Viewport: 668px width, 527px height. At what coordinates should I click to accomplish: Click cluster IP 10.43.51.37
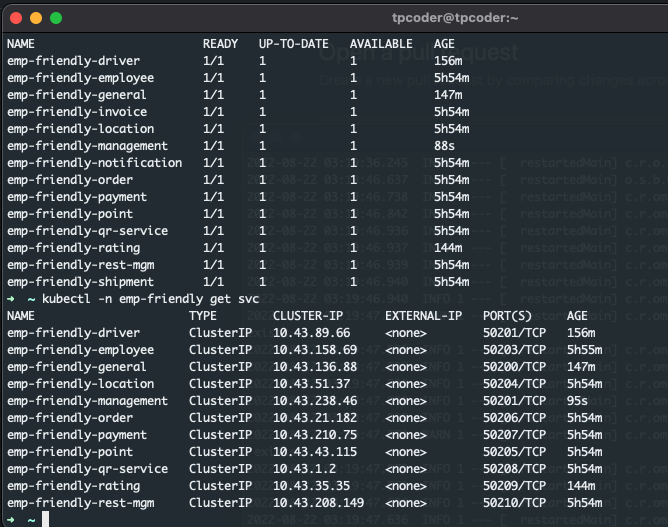coord(311,384)
